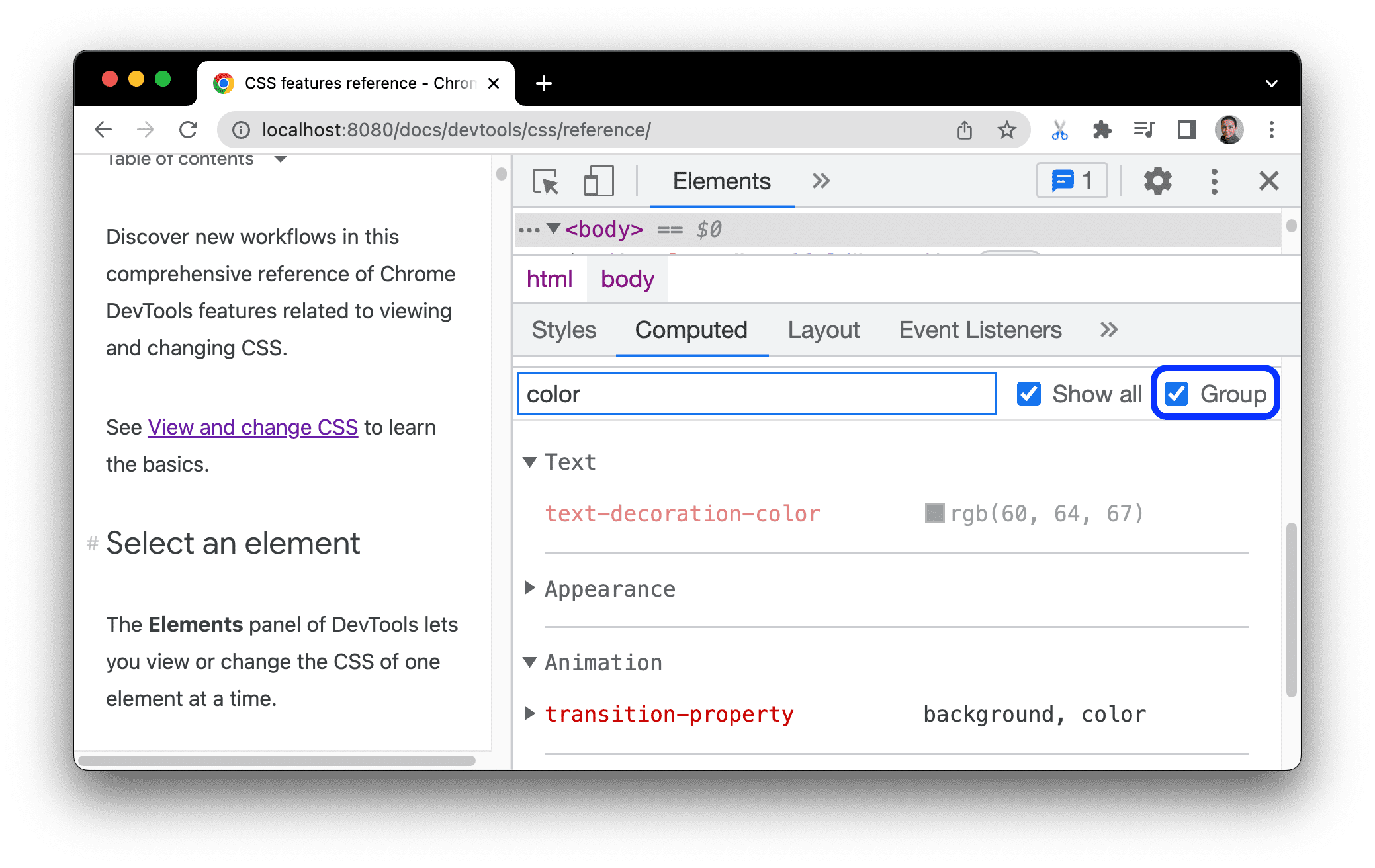1375x868 pixels.
Task: Go back to previous page
Action: pyautogui.click(x=103, y=130)
